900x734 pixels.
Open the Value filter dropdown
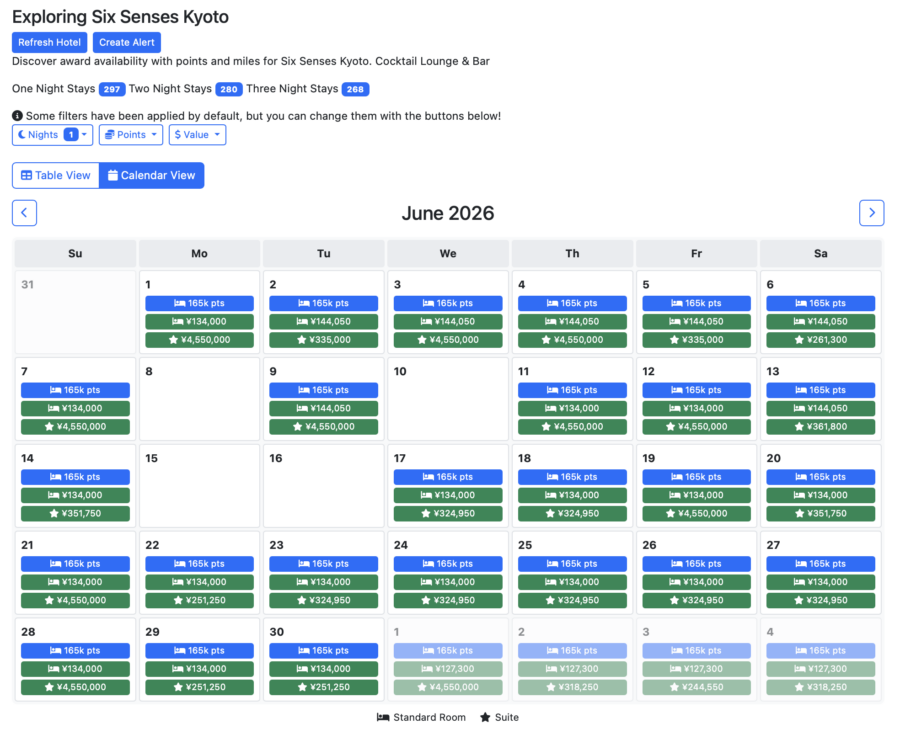pos(197,135)
